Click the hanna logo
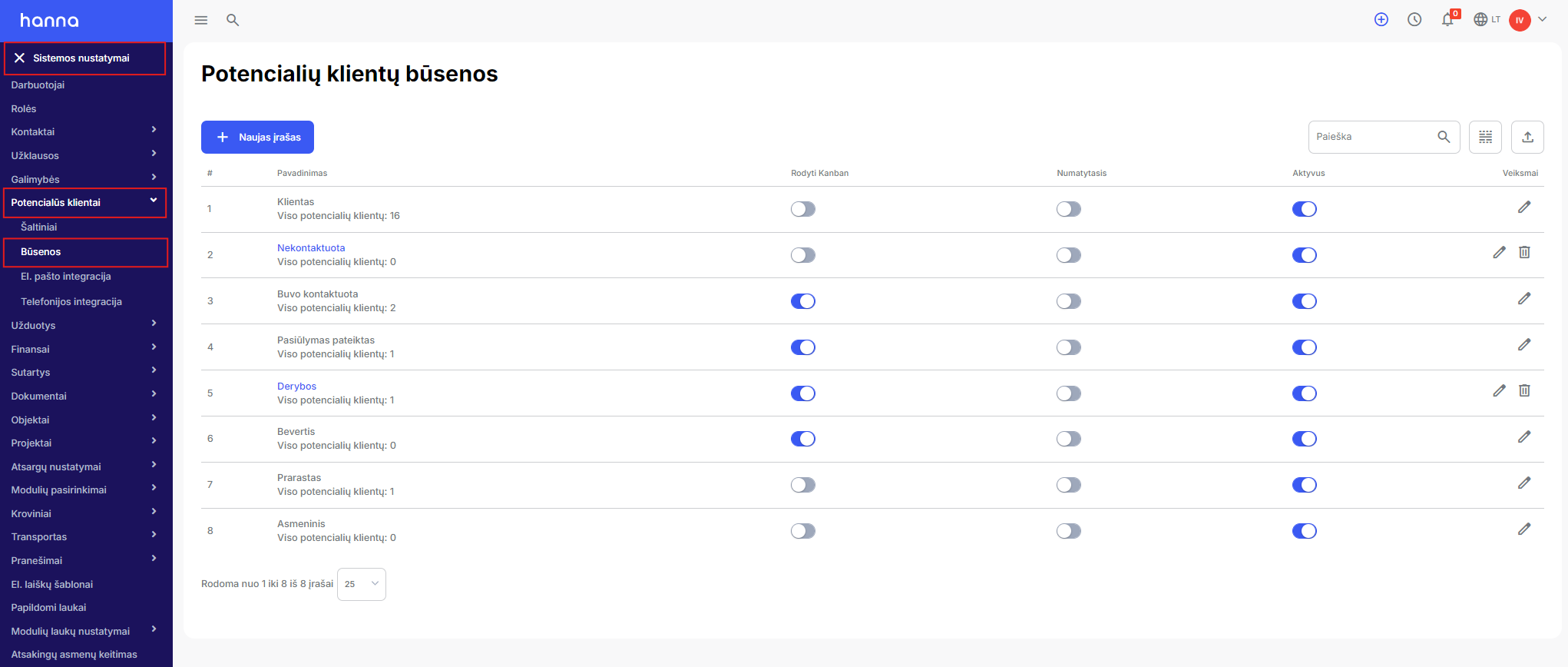This screenshot has width=1568, height=667. [x=50, y=21]
